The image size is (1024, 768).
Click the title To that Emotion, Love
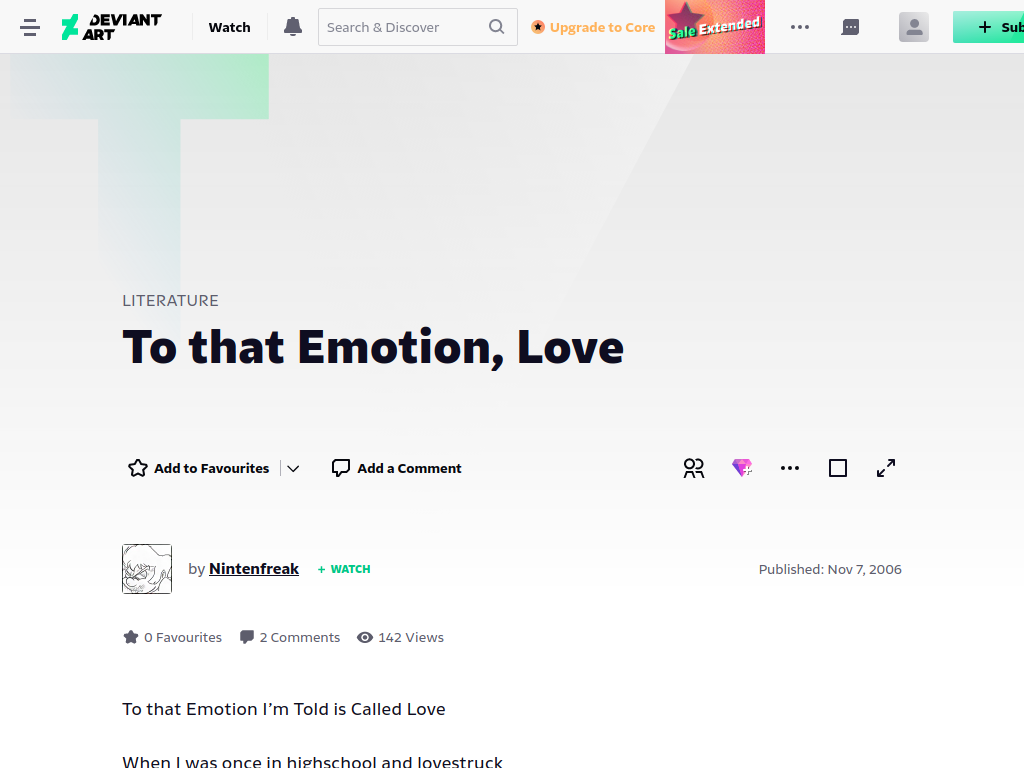(x=373, y=347)
